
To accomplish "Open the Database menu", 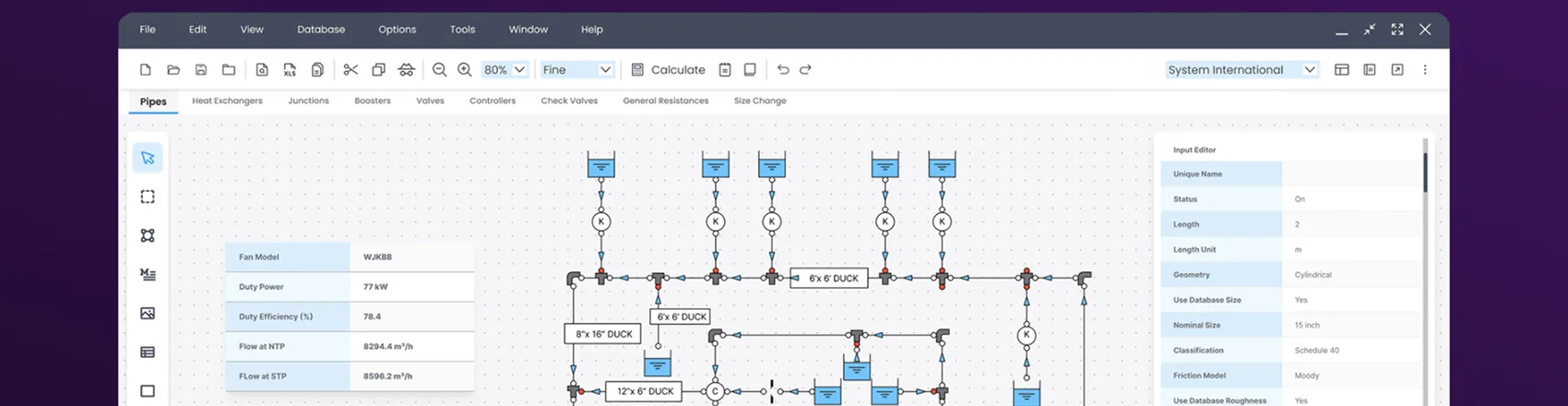I will pos(321,30).
